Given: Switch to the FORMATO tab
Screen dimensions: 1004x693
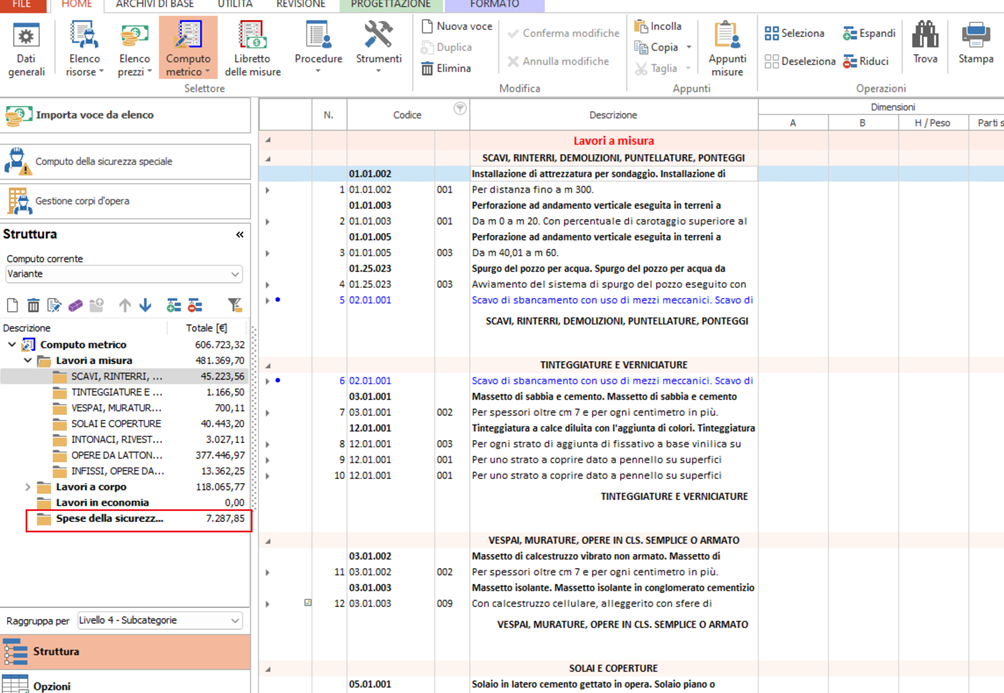Looking at the screenshot, I should tap(494, 4).
